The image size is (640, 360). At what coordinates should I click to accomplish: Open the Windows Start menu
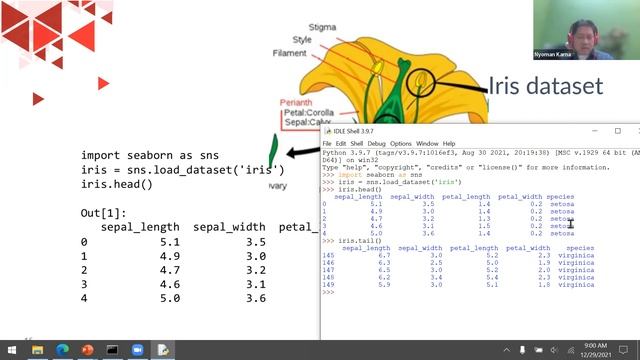coord(11,350)
